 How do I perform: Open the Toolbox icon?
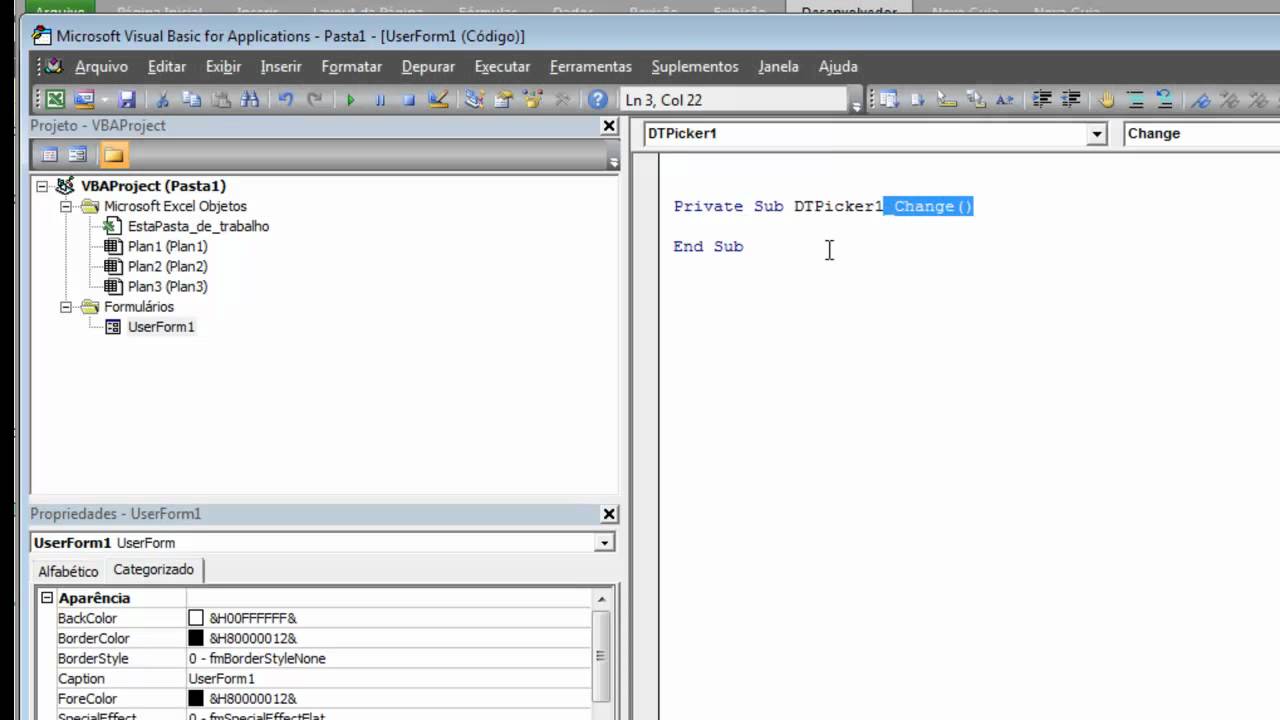point(562,100)
